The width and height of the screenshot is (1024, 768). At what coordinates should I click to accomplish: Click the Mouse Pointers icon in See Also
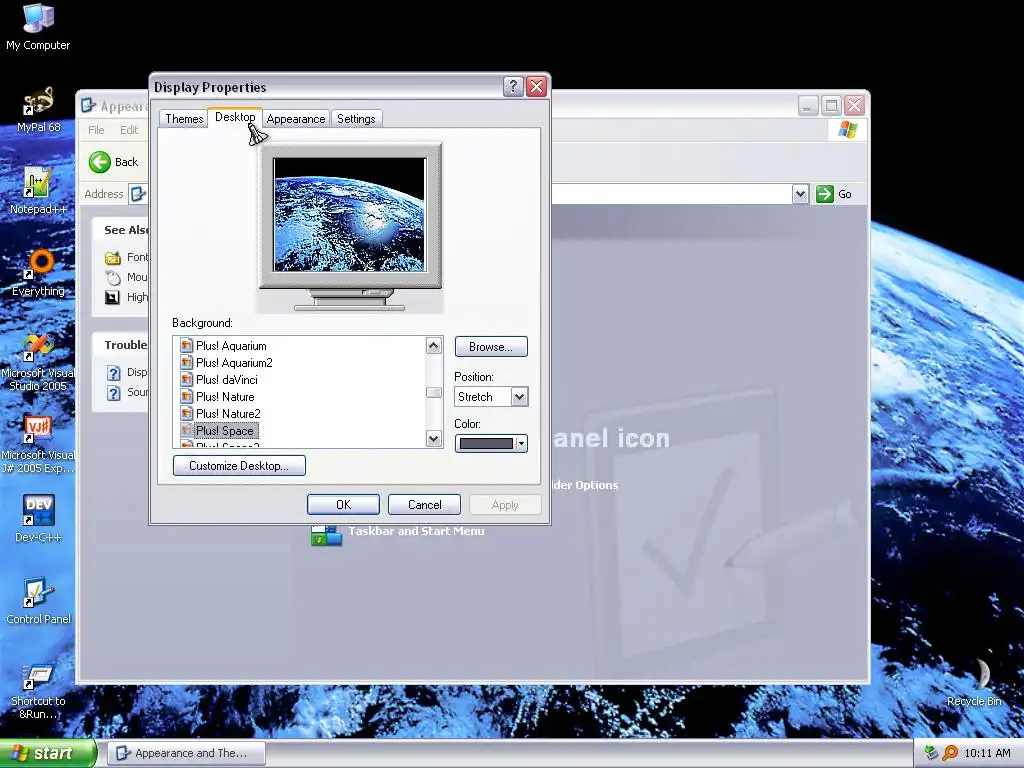pyautogui.click(x=113, y=278)
